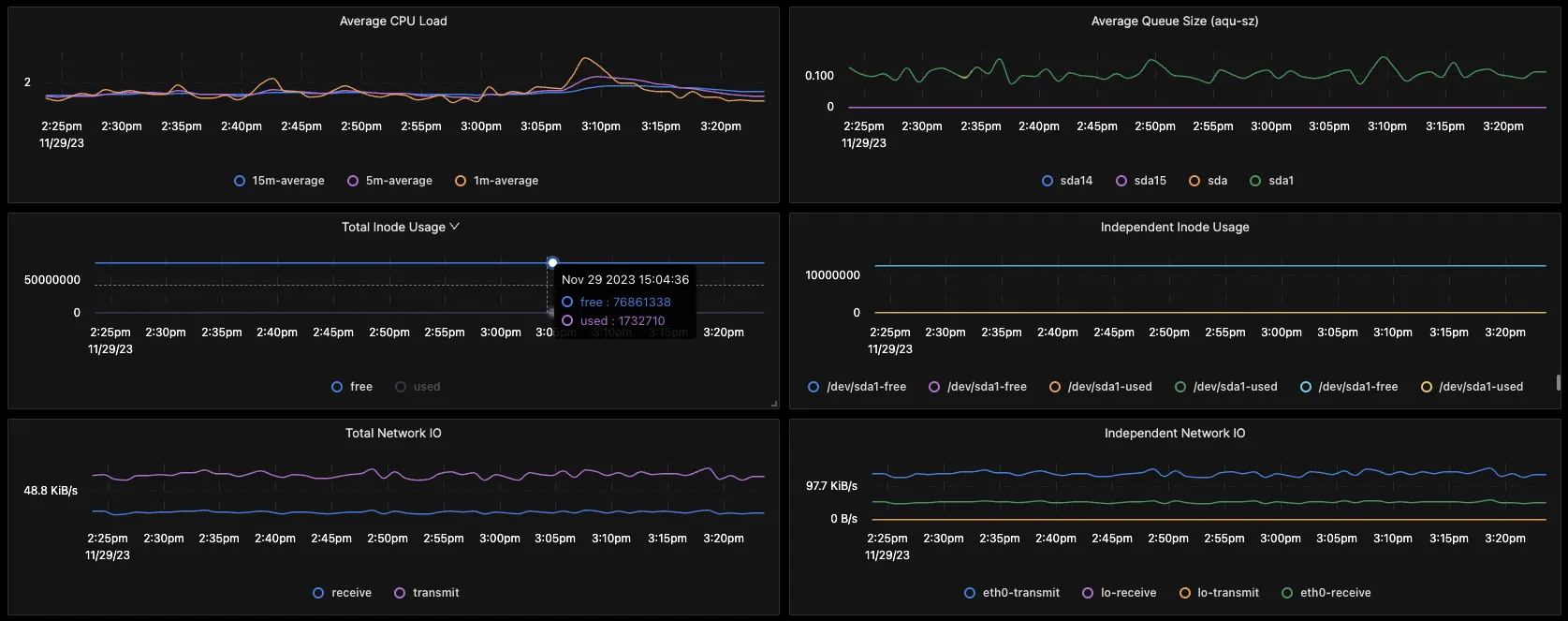Click the tooltip timestamp Nov 29 2023 15:04:36
This screenshot has height=621, width=1568.
click(x=625, y=279)
